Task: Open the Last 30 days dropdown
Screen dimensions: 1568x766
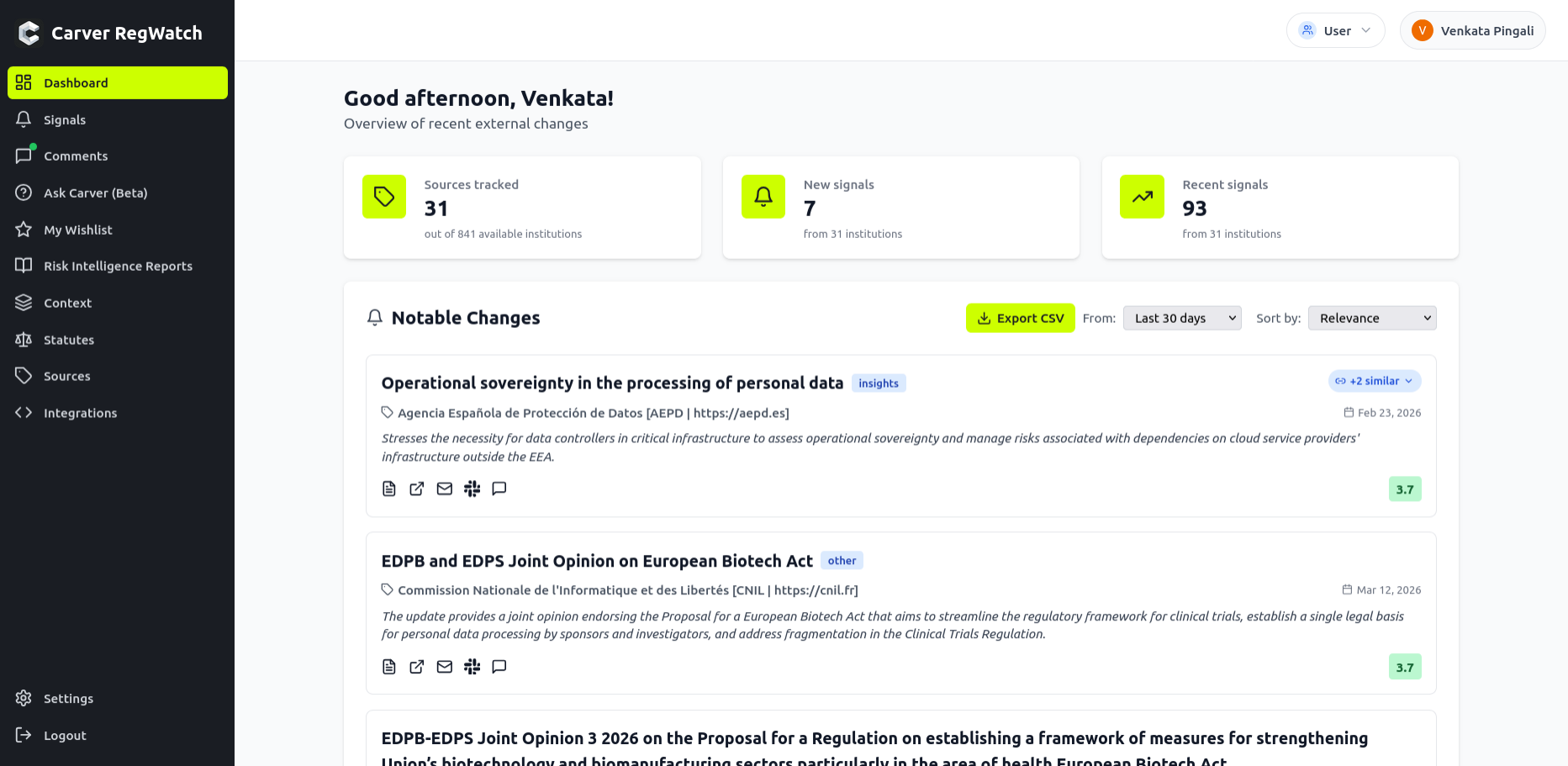Action: click(1182, 318)
